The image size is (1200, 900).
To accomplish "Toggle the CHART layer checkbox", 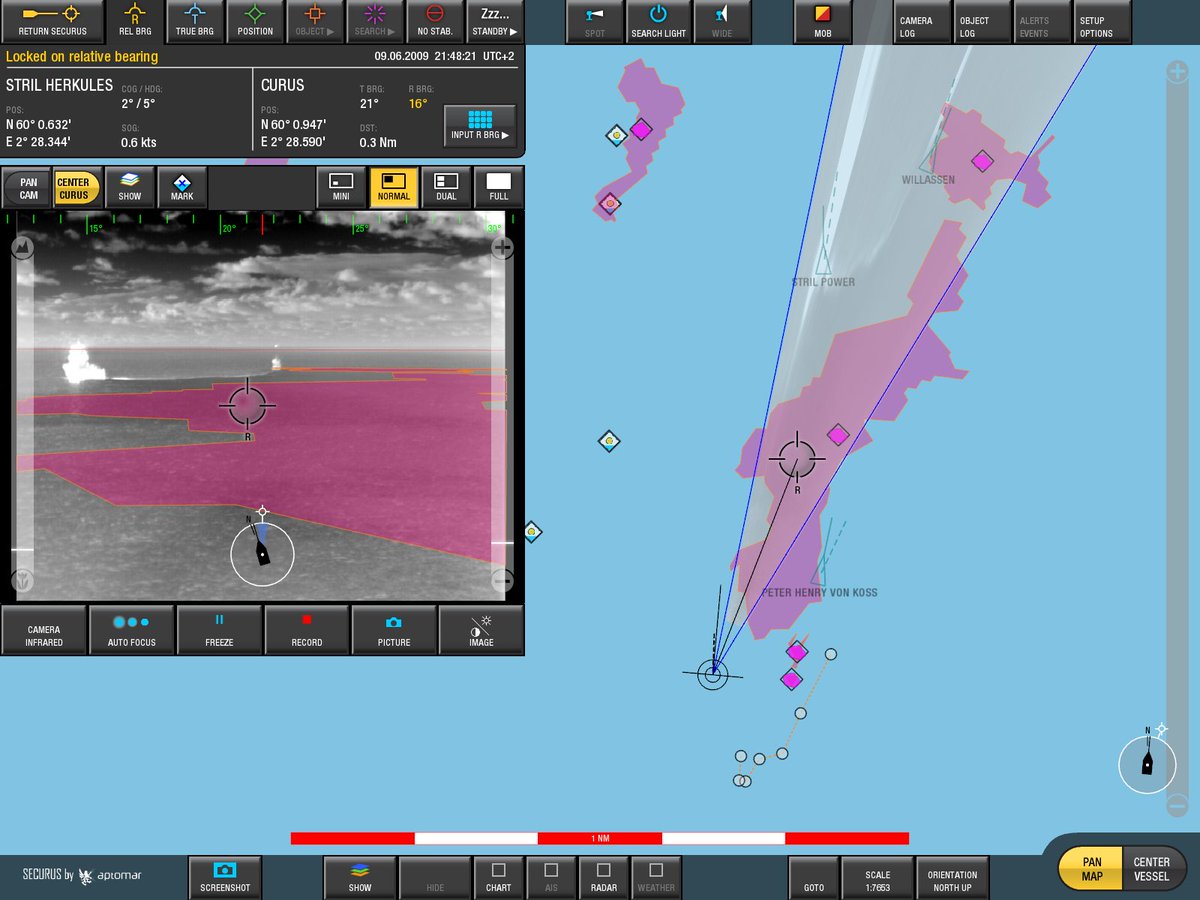I will pyautogui.click(x=499, y=877).
